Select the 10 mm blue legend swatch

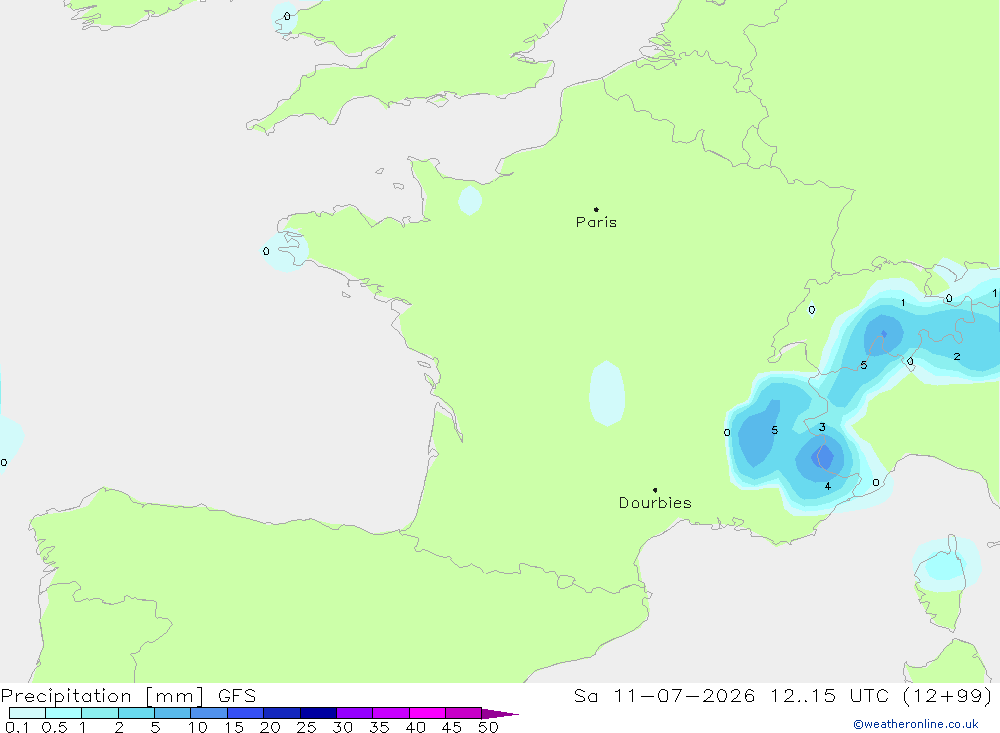pyautogui.click(x=209, y=713)
